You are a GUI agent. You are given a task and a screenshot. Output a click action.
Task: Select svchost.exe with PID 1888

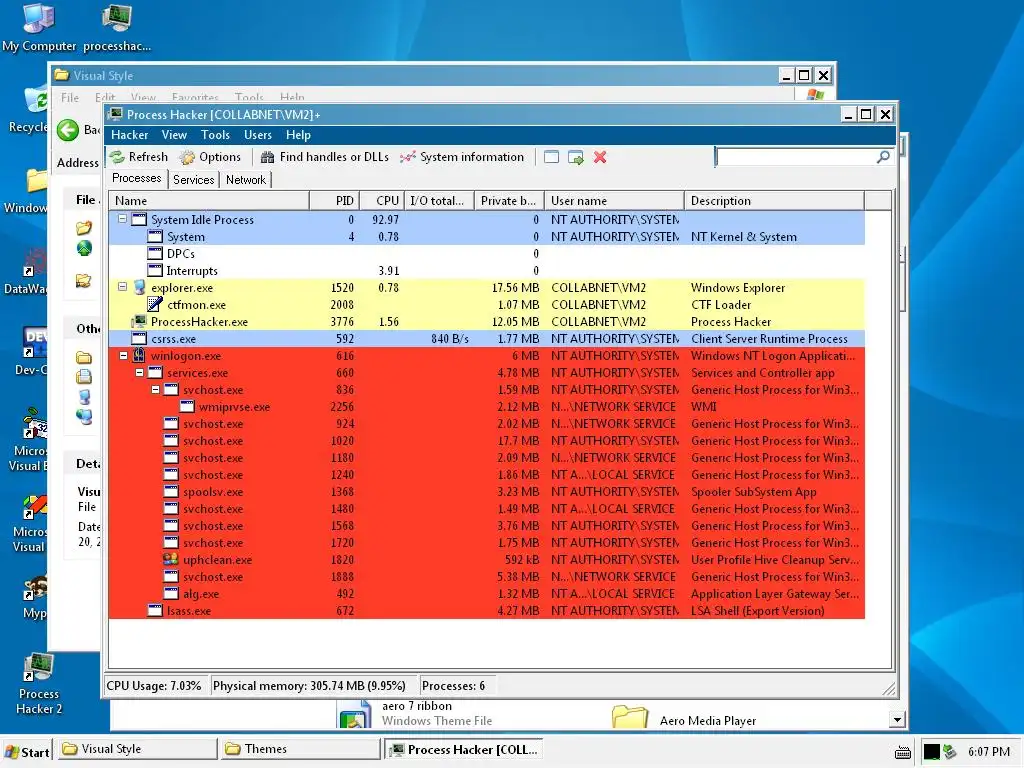coord(487,576)
